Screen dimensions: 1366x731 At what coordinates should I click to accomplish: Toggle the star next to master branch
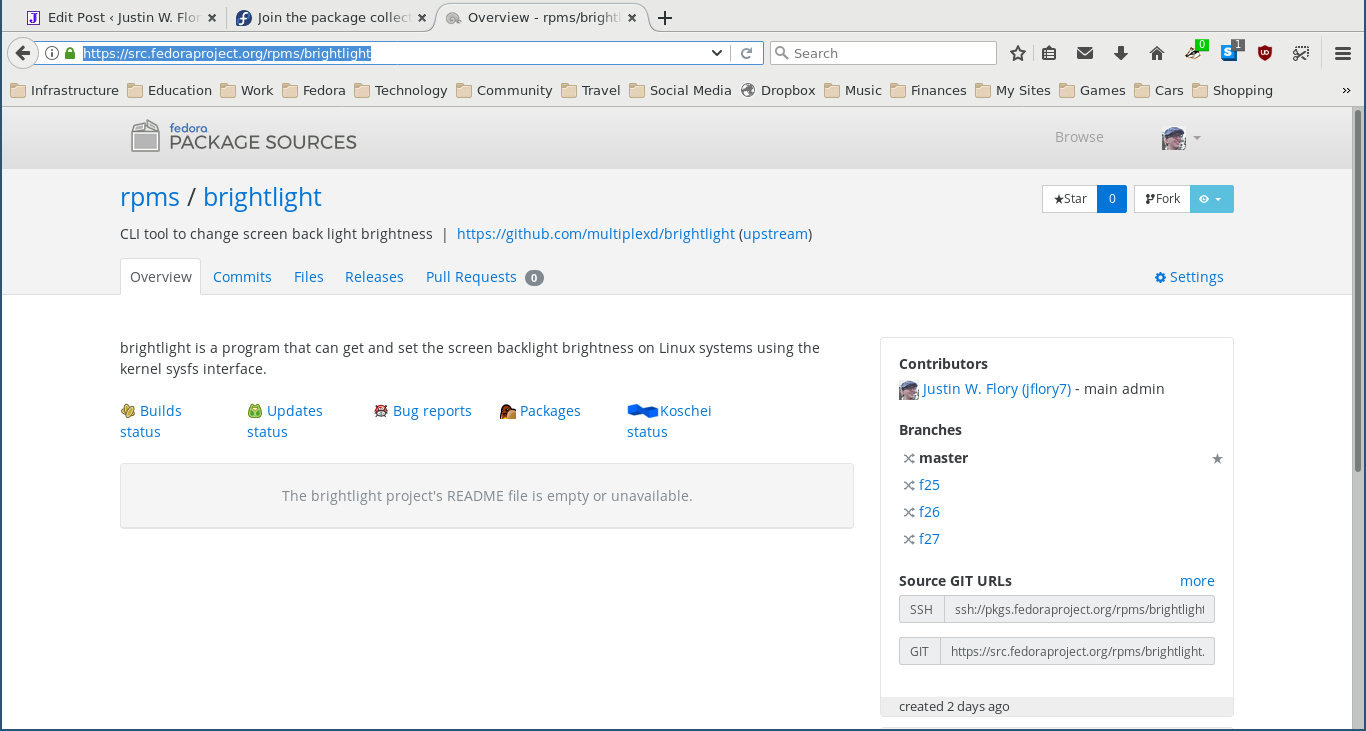coord(1217,458)
